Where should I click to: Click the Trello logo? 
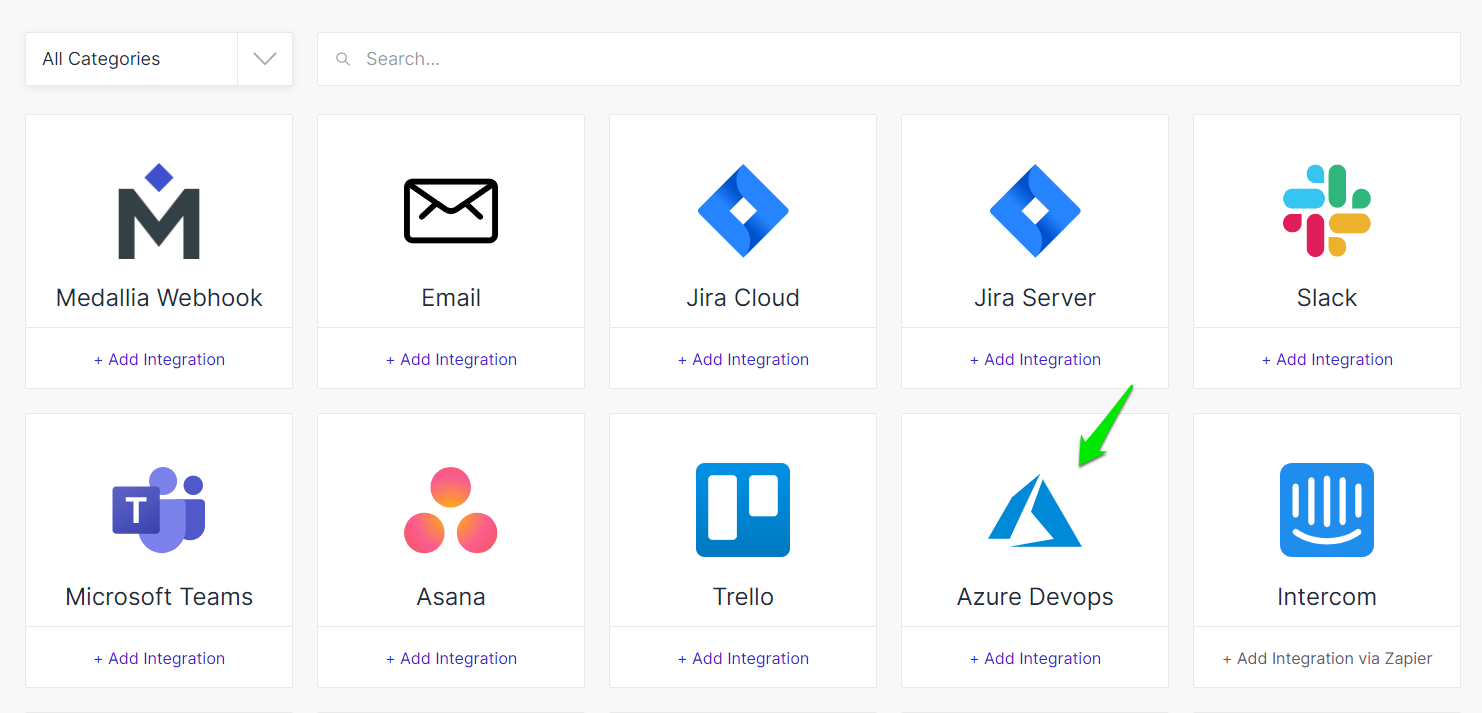[743, 510]
